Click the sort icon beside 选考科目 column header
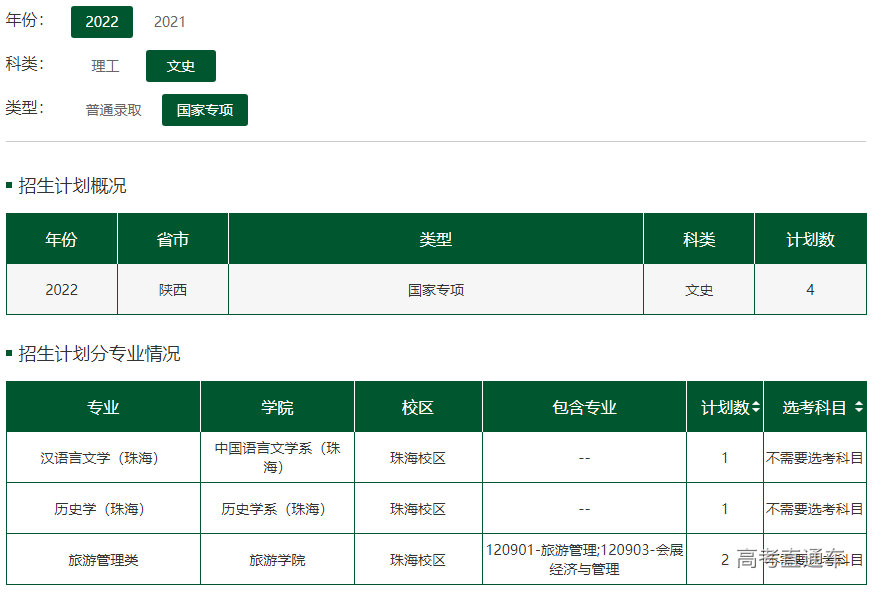This screenshot has height=598, width=874. pyautogui.click(x=858, y=408)
